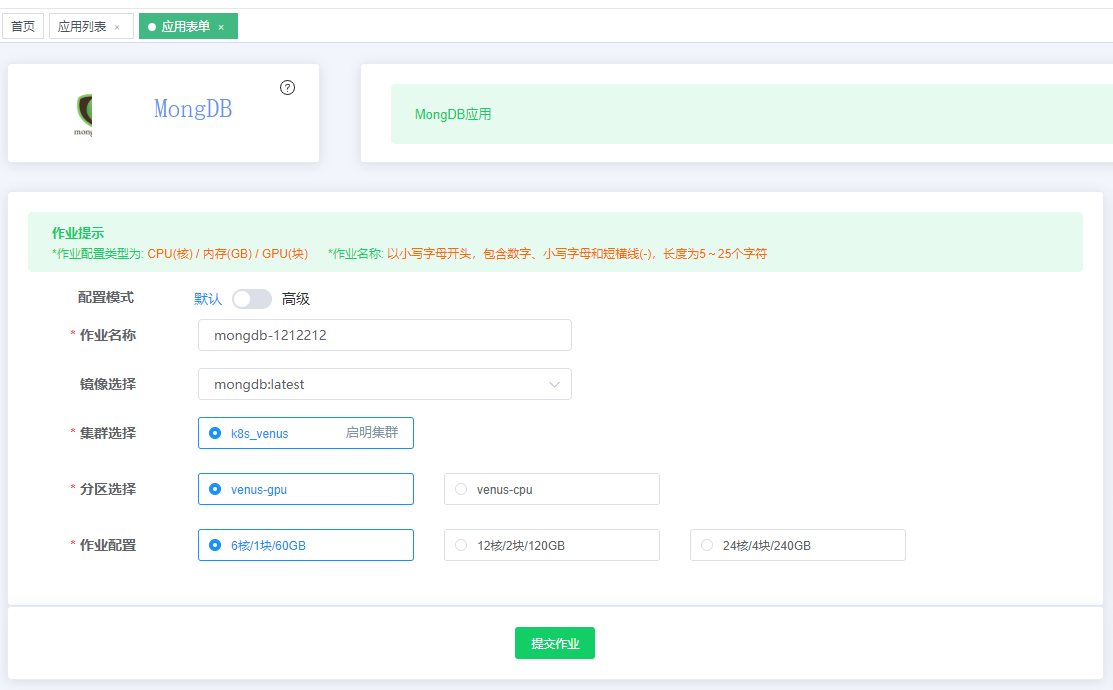Click the 启明集群 cluster label
The image size is (1113, 690).
[x=372, y=432]
